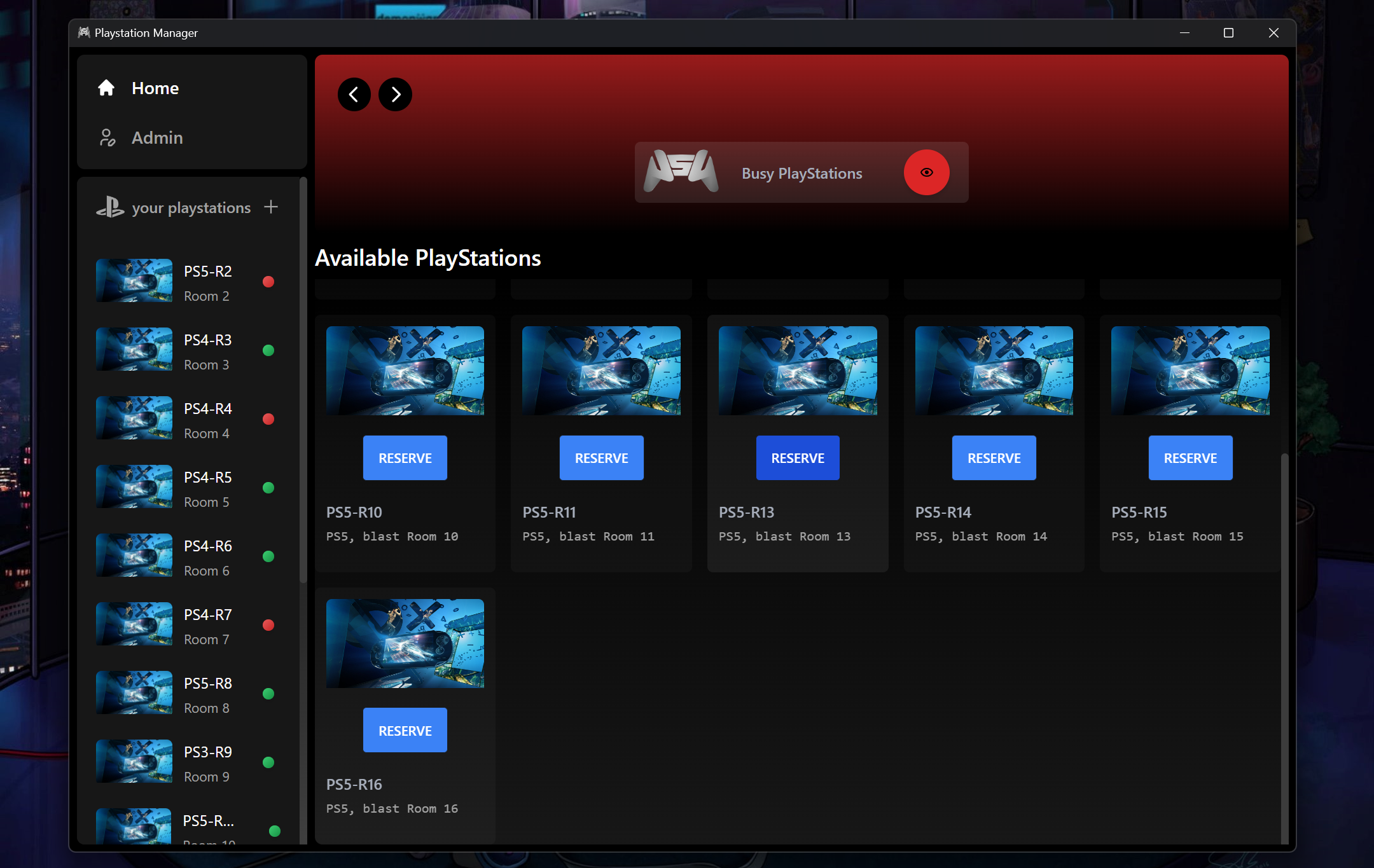The height and width of the screenshot is (868, 1374).
Task: Click the PS4-R5 console thumbnail
Action: [x=134, y=486]
